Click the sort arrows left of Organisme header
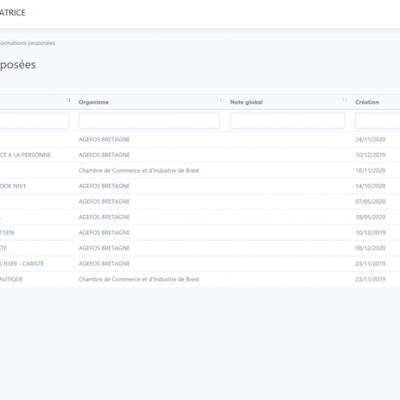This screenshot has width=400, height=400. point(68,100)
